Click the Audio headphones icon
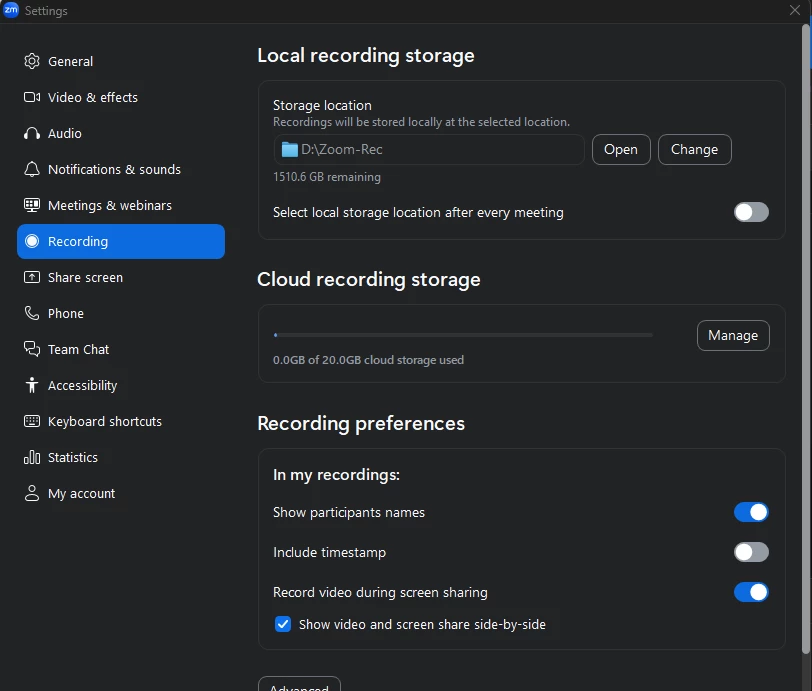 pos(32,133)
